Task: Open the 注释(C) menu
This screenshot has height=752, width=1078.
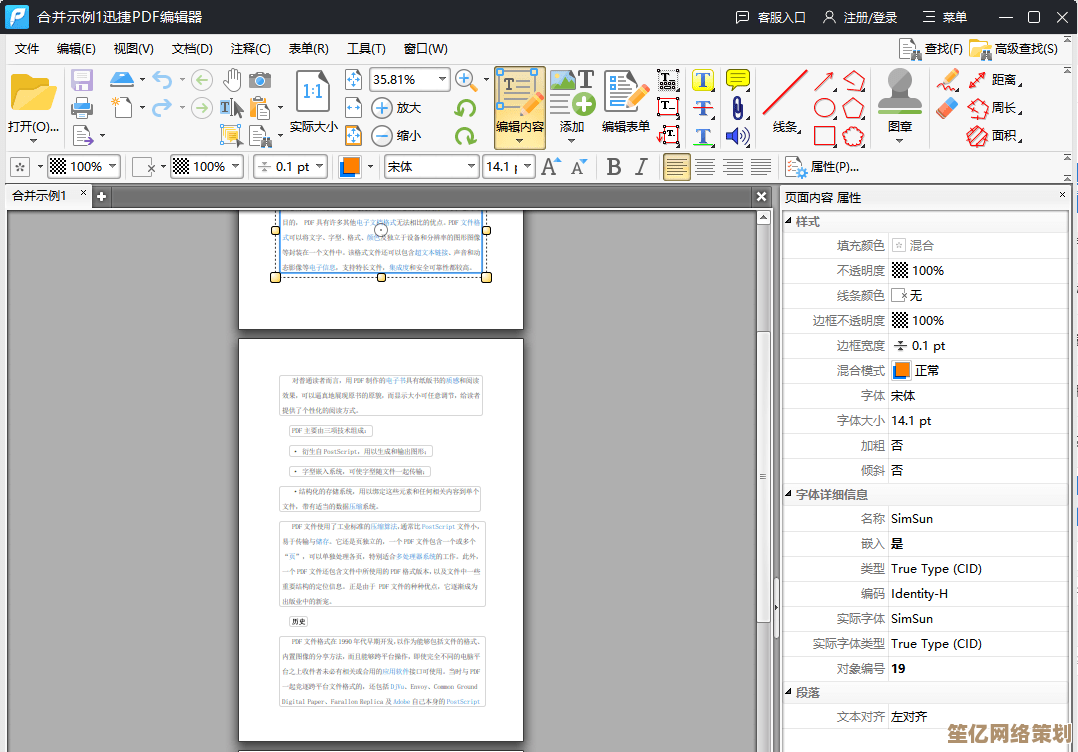Action: [250, 48]
